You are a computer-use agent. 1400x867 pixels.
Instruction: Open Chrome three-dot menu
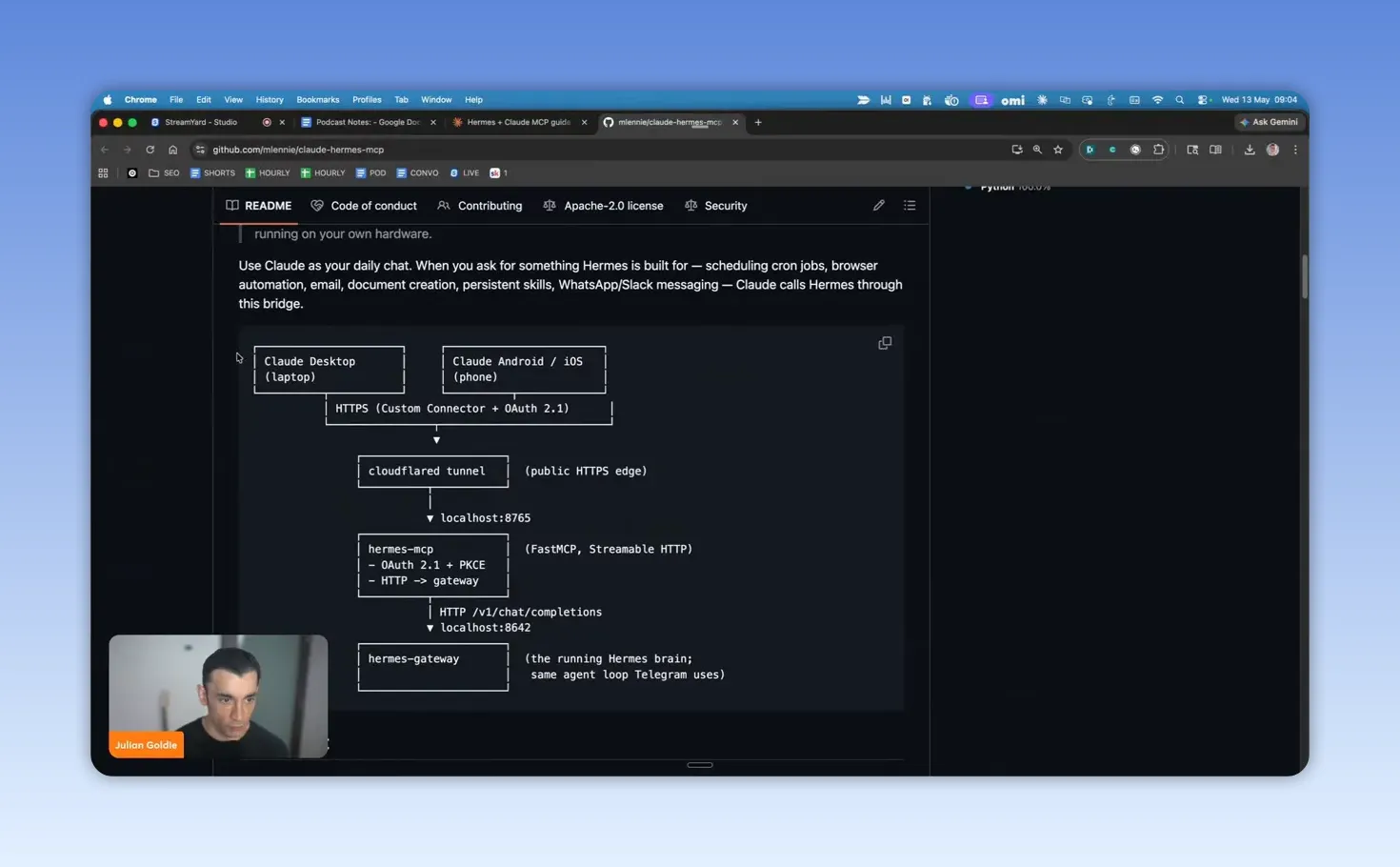pyautogui.click(x=1295, y=150)
